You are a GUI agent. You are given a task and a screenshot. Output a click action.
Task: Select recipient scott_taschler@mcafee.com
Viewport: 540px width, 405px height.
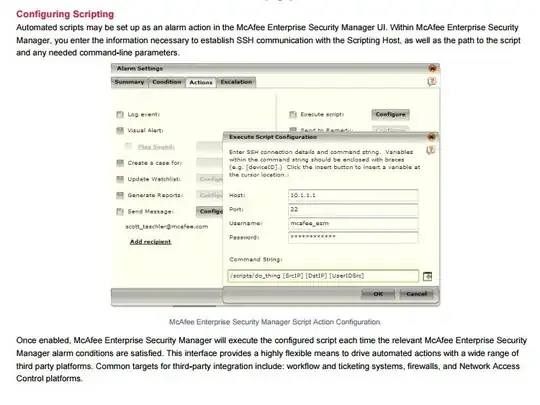point(167,227)
